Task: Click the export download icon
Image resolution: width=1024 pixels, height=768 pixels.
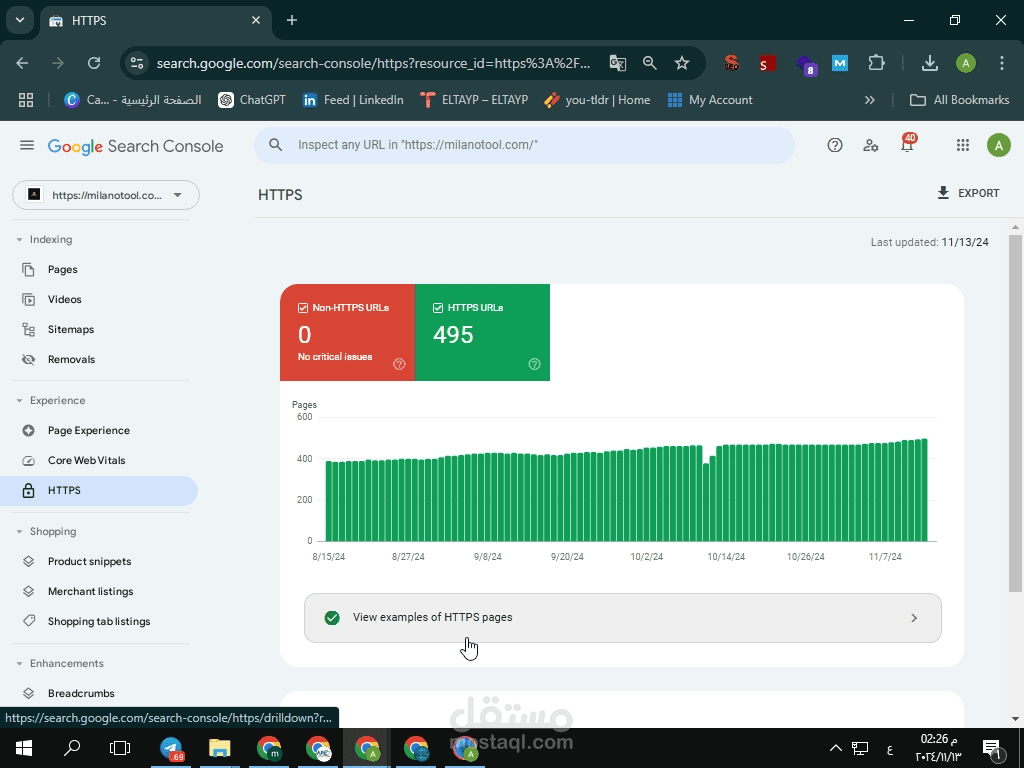Action: [943, 193]
